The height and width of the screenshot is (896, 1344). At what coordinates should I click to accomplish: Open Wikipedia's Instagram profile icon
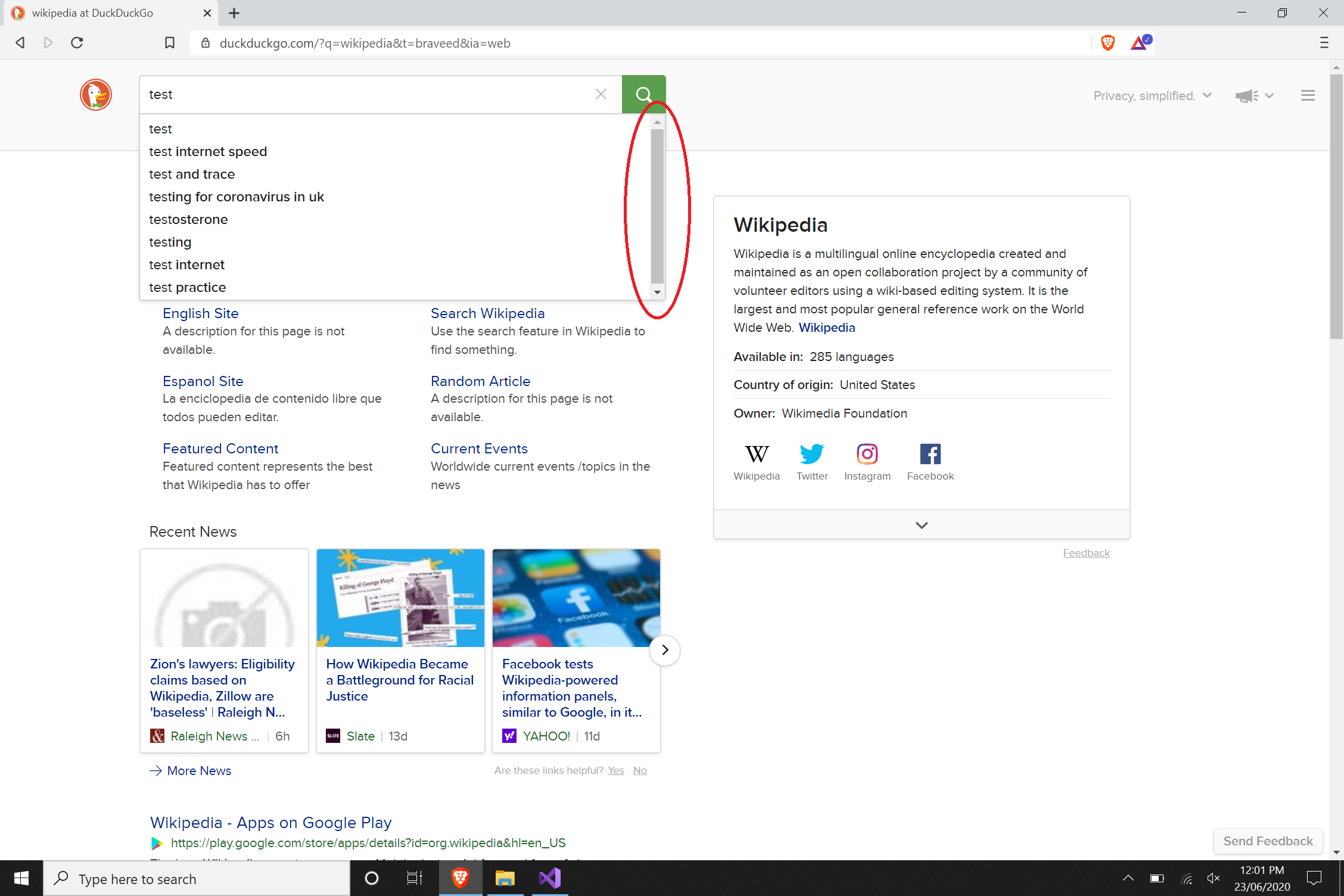867,454
